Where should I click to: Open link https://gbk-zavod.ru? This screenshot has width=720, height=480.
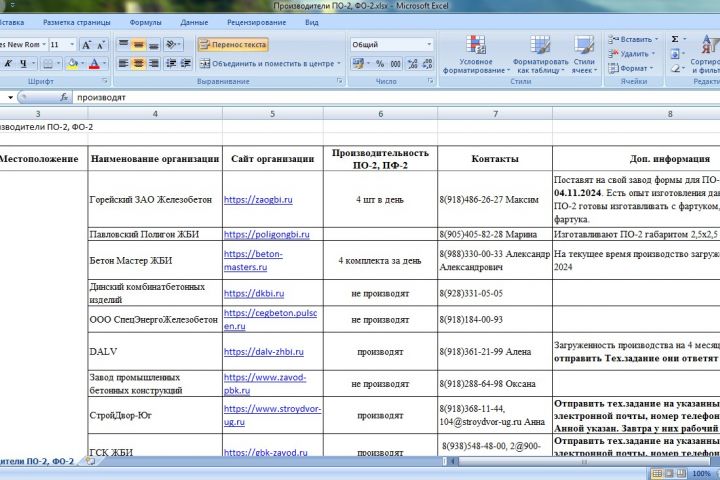[x=265, y=452]
